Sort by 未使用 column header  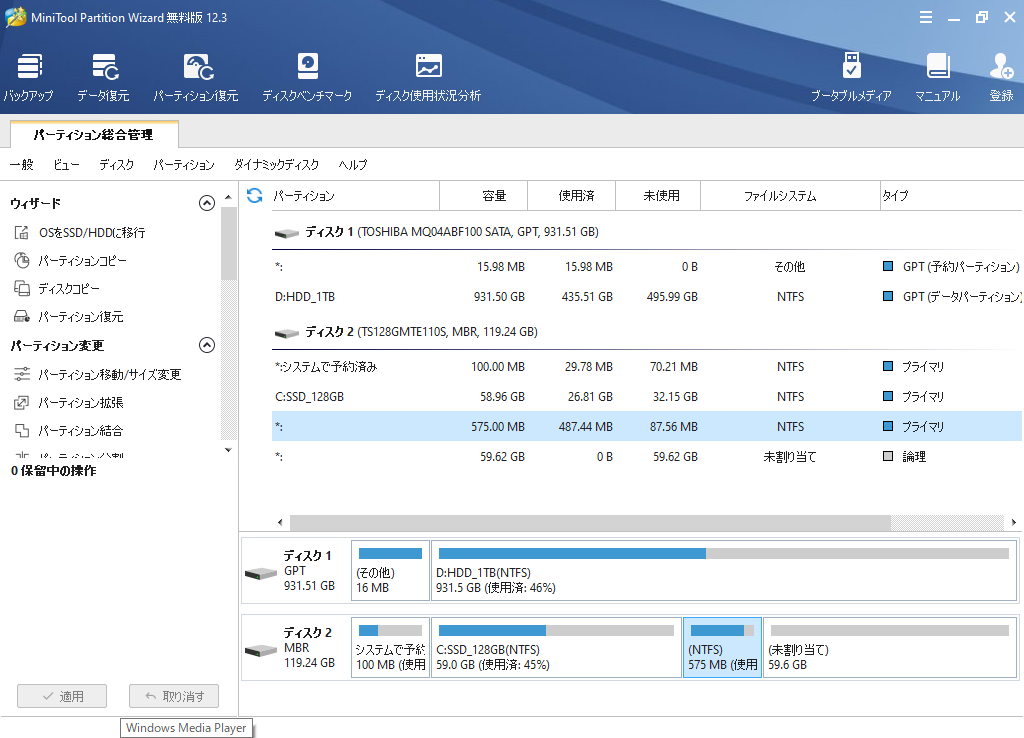click(658, 195)
